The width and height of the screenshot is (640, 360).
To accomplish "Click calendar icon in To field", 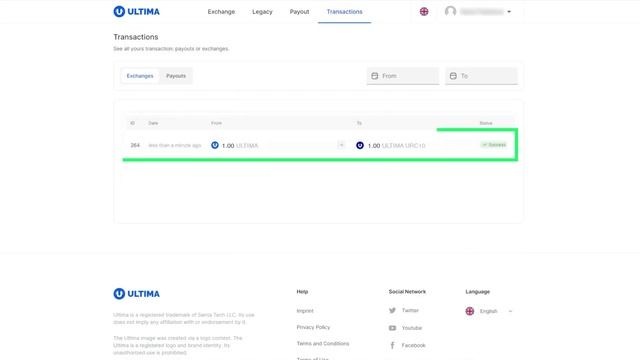I will 453,76.
